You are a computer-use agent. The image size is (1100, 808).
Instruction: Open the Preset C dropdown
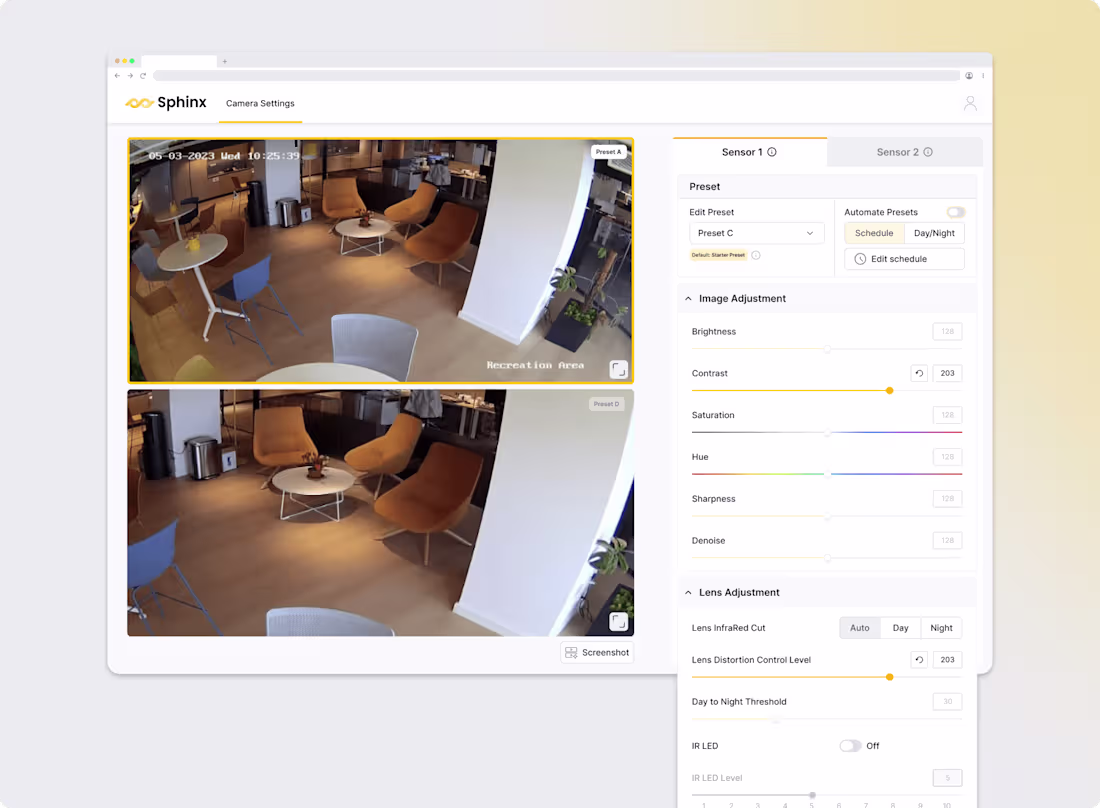click(756, 233)
